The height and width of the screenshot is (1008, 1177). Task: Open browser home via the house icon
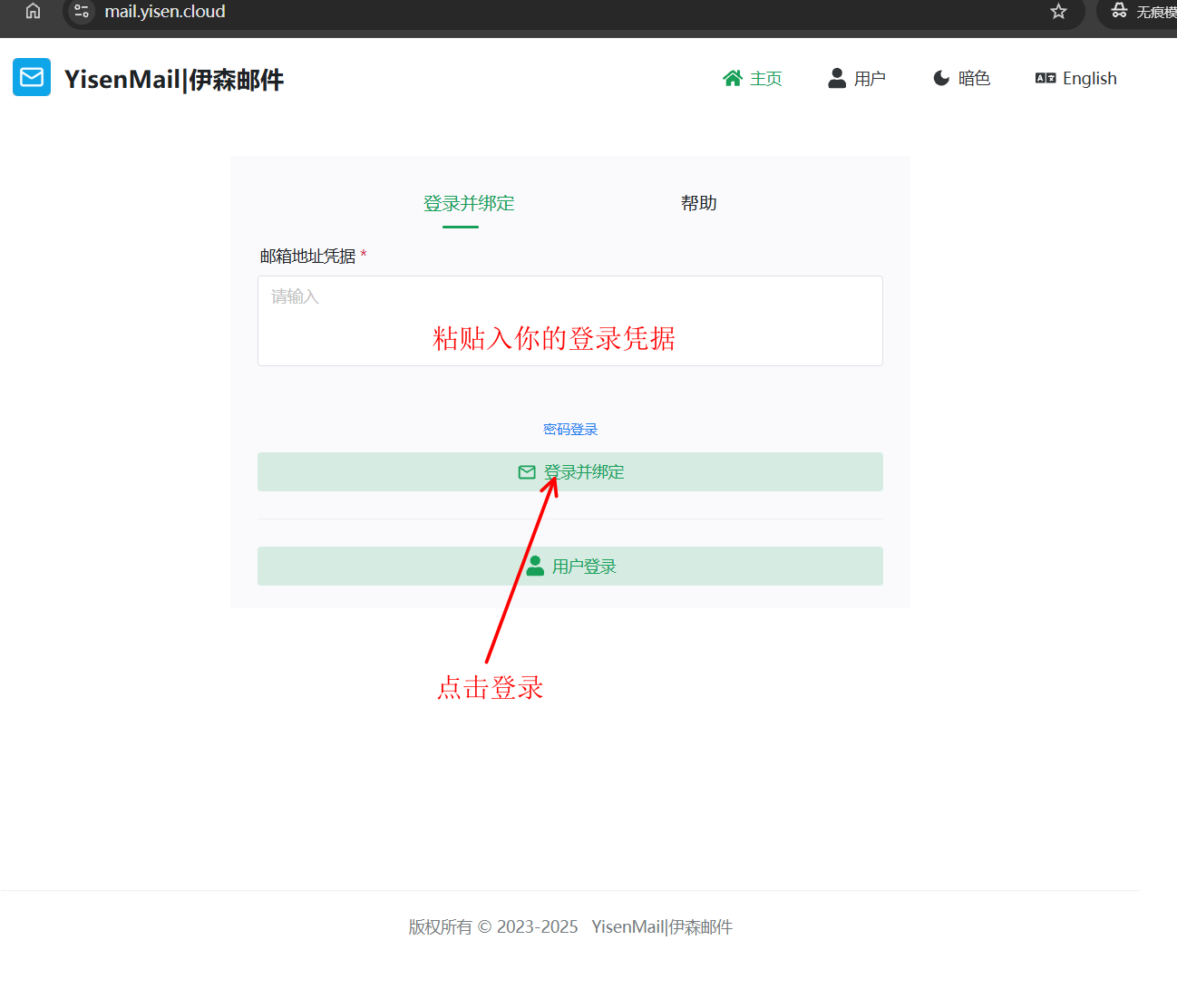(x=33, y=11)
